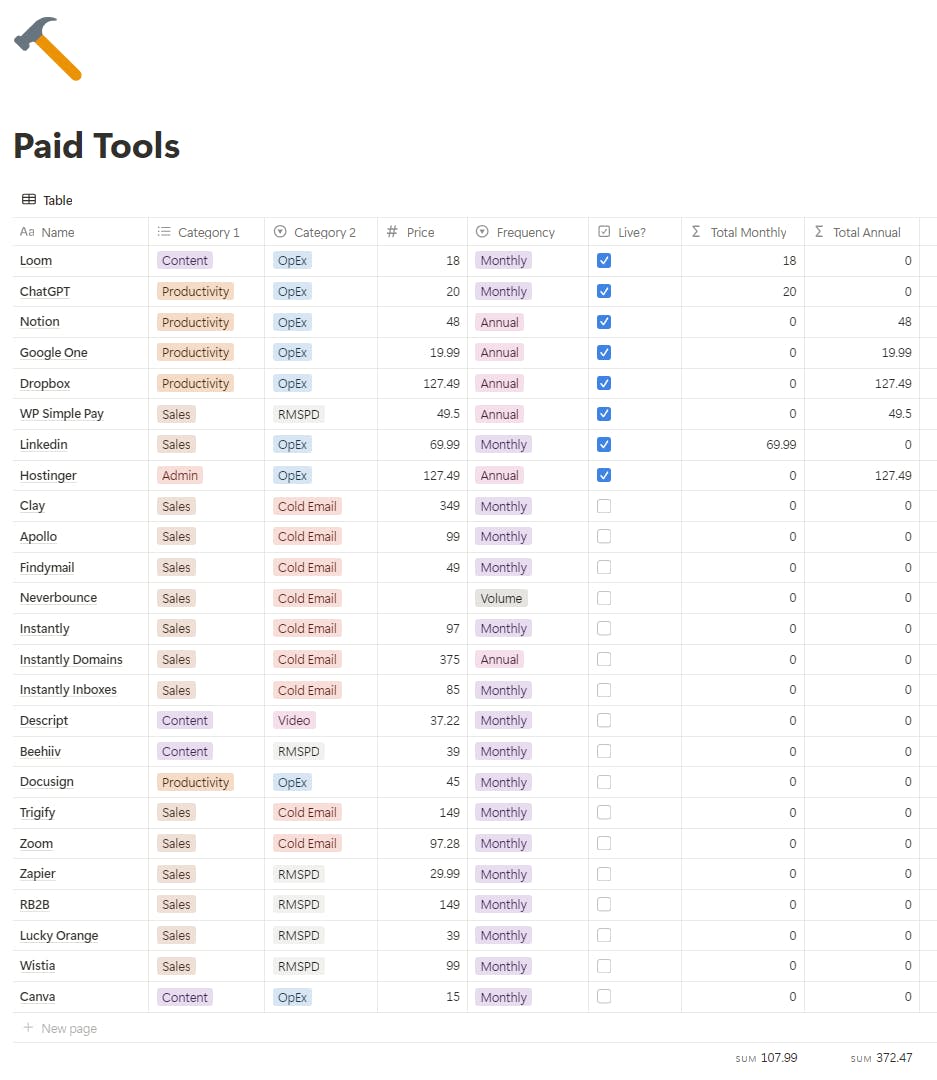Click the plus icon beside New page

[28, 1028]
